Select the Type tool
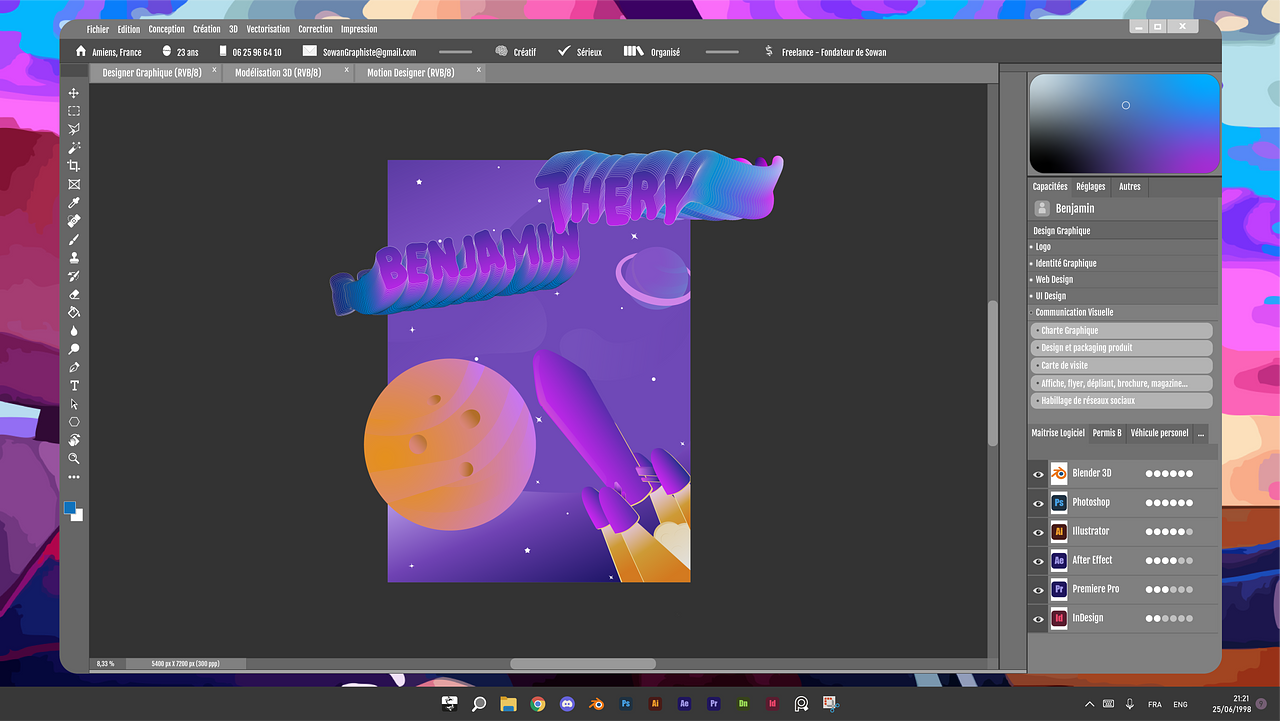The image size is (1280, 721). point(74,385)
